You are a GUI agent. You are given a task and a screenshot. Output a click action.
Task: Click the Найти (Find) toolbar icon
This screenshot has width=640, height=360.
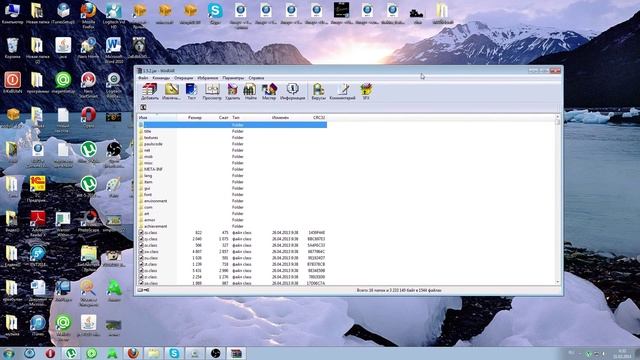click(x=250, y=91)
